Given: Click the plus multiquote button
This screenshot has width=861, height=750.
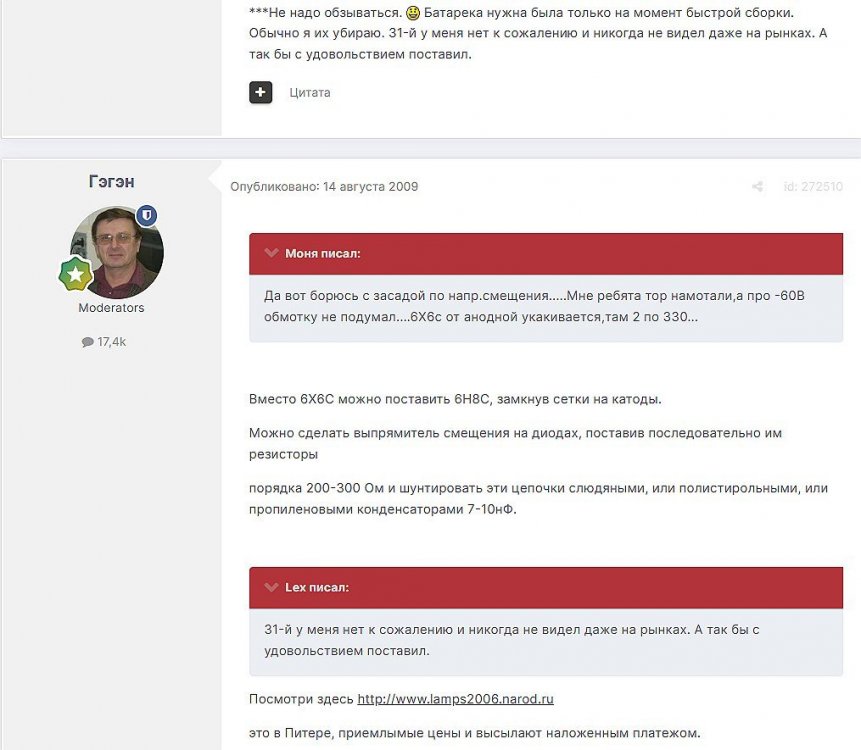Looking at the screenshot, I should (260, 92).
